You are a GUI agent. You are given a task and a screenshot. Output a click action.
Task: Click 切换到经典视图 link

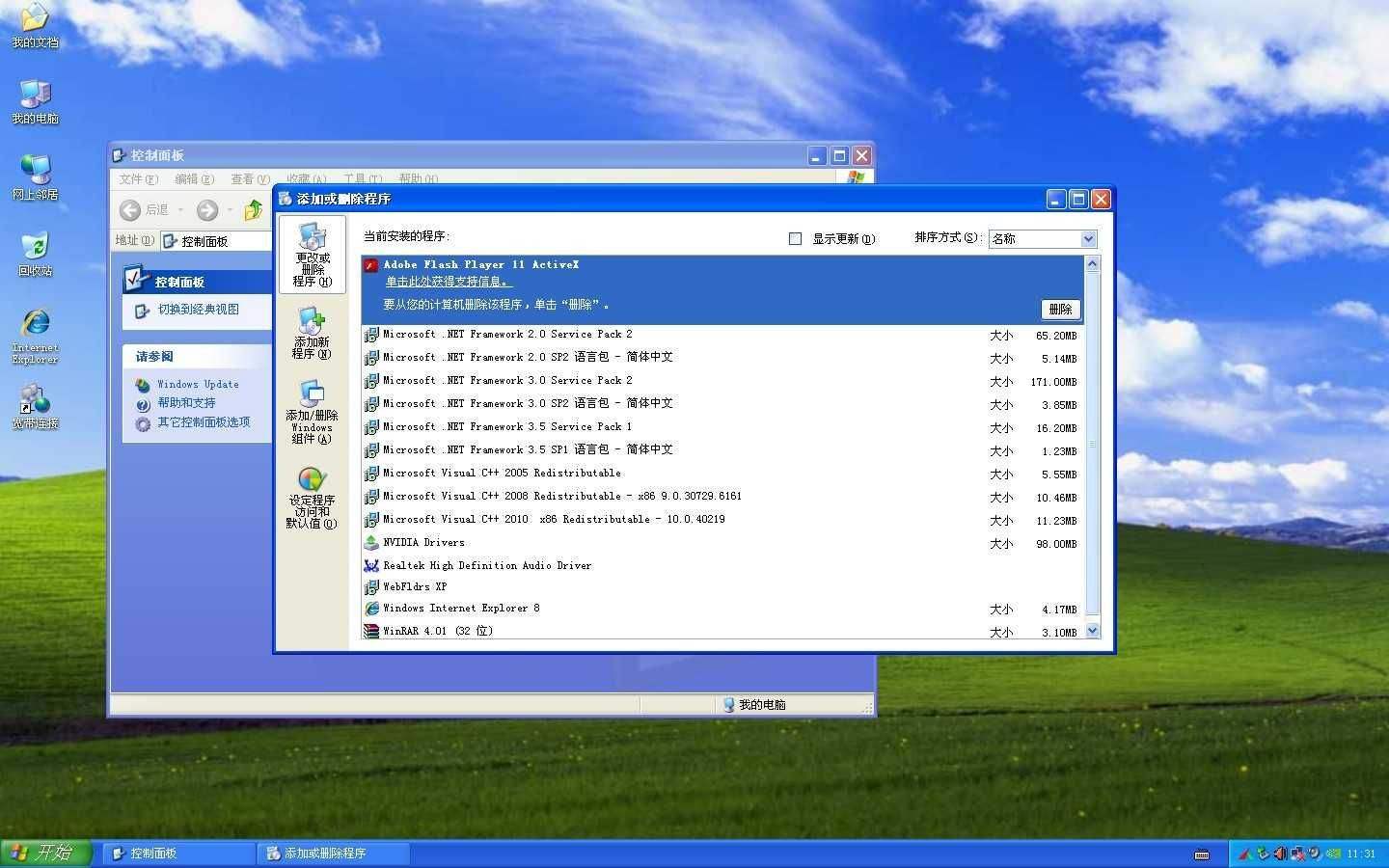pos(198,310)
